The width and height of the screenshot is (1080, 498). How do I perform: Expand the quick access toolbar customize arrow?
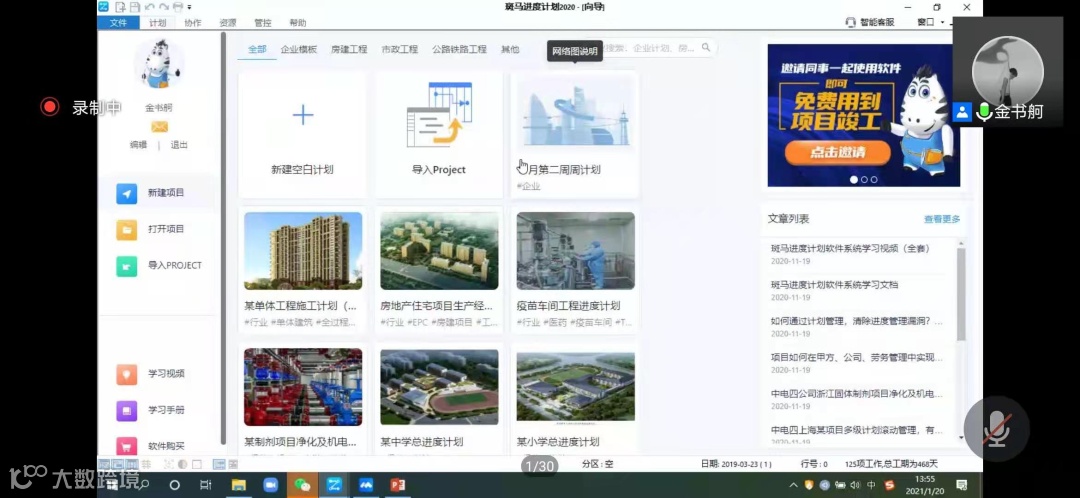point(189,8)
